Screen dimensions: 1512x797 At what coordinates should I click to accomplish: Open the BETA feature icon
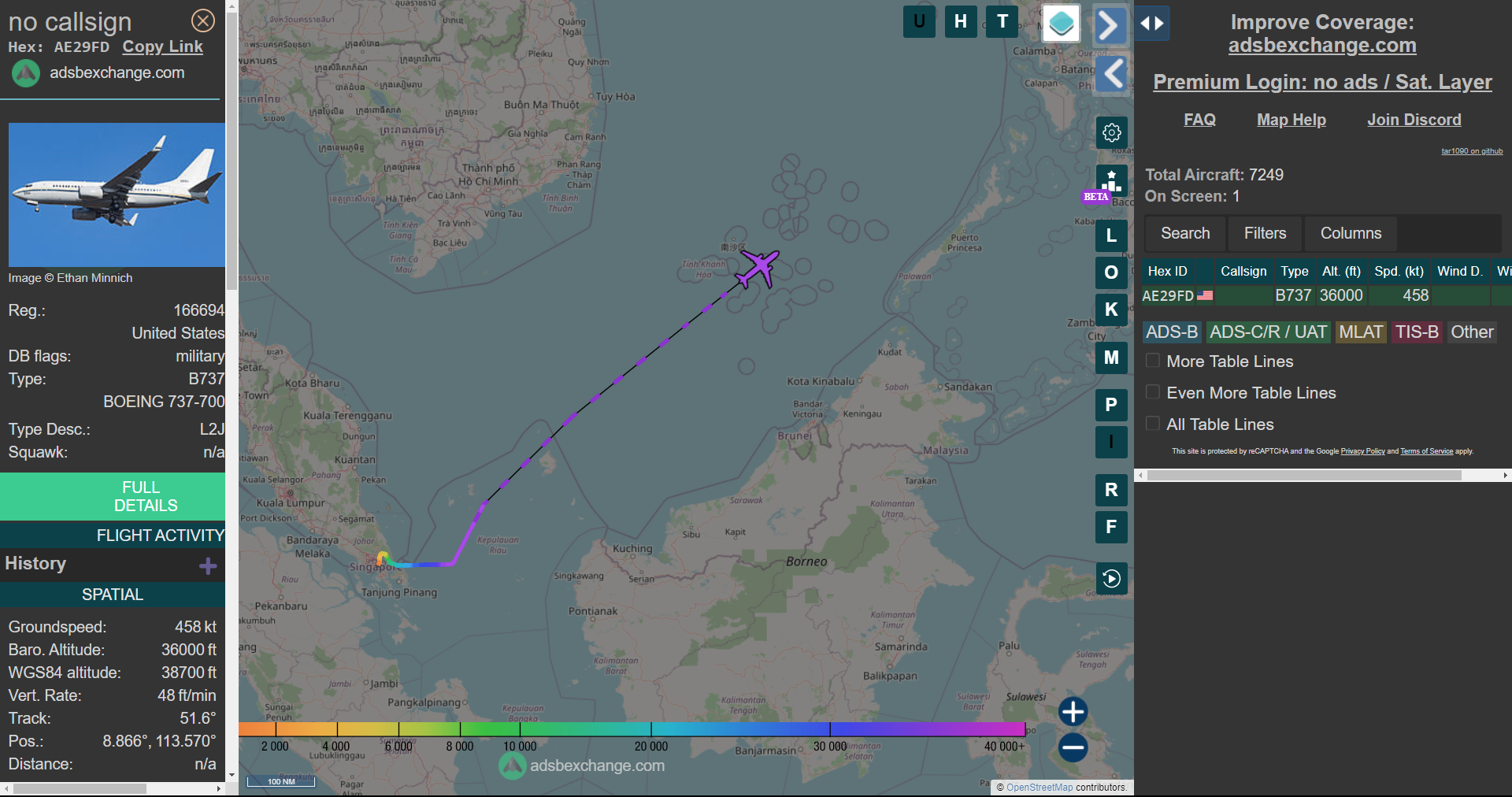coord(1111,182)
